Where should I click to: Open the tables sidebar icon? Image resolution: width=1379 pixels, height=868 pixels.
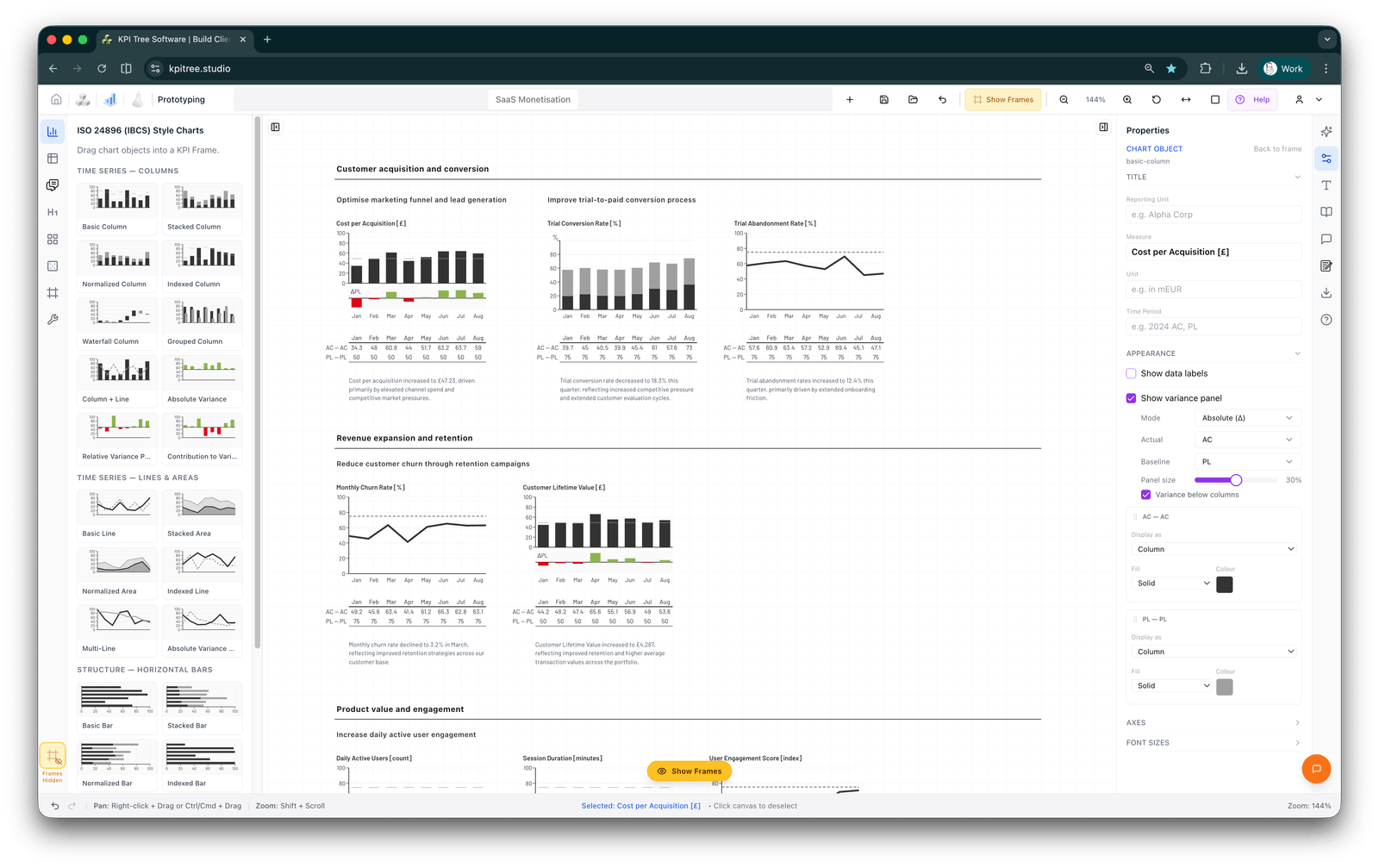click(53, 159)
